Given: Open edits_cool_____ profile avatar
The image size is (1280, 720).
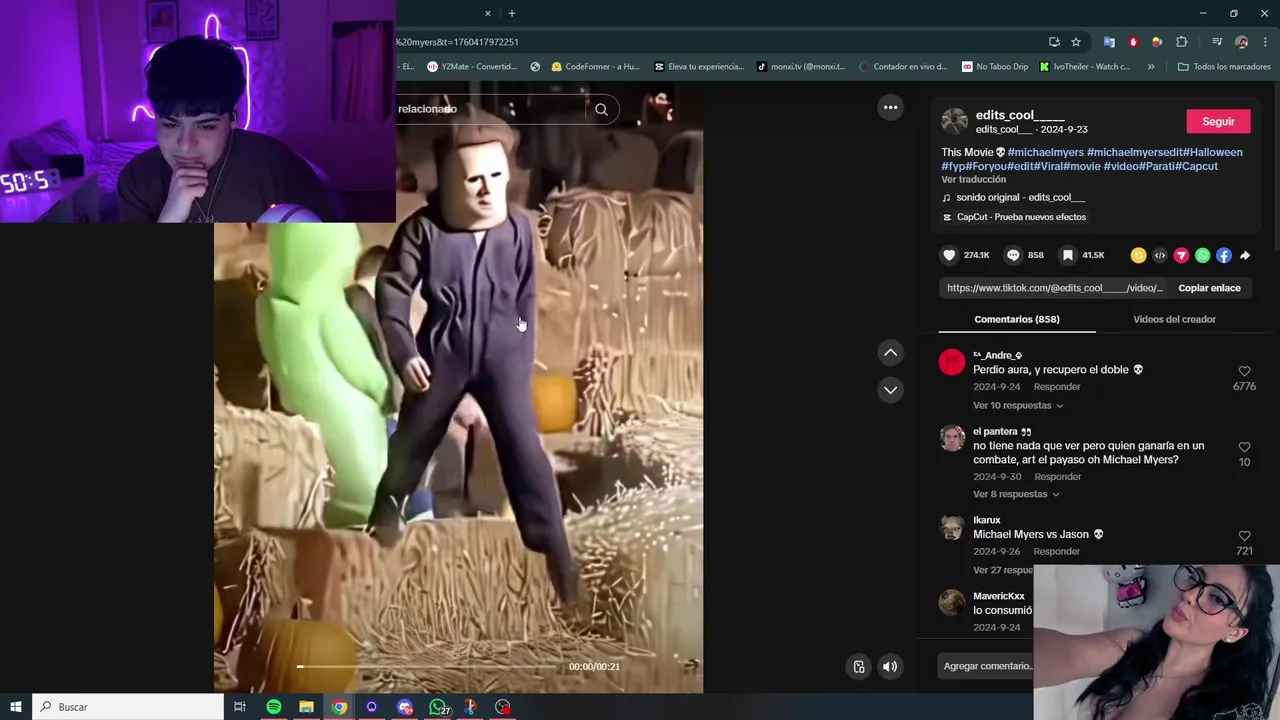Looking at the screenshot, I should tap(955, 121).
